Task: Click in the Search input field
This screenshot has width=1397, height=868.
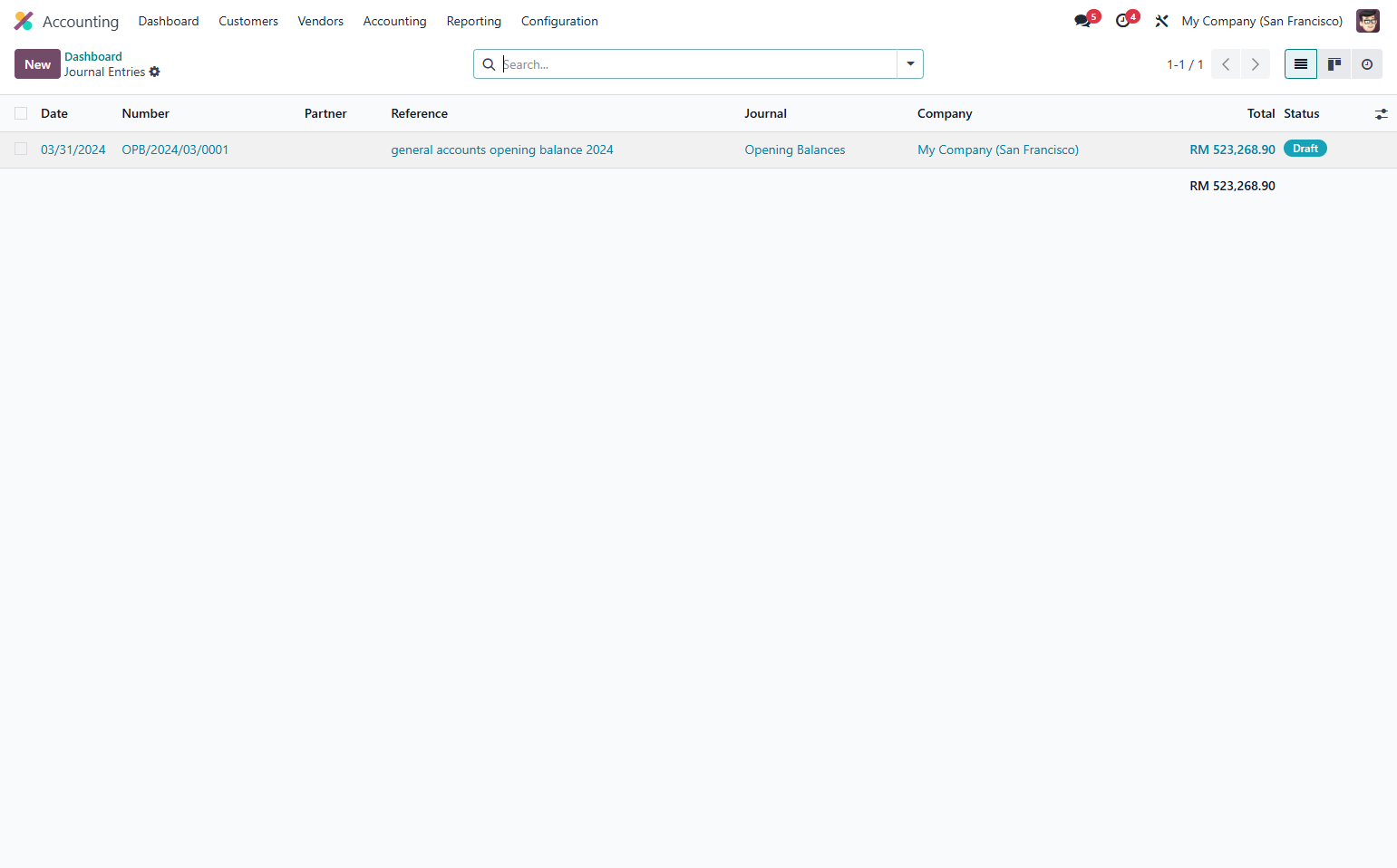Action: click(698, 64)
